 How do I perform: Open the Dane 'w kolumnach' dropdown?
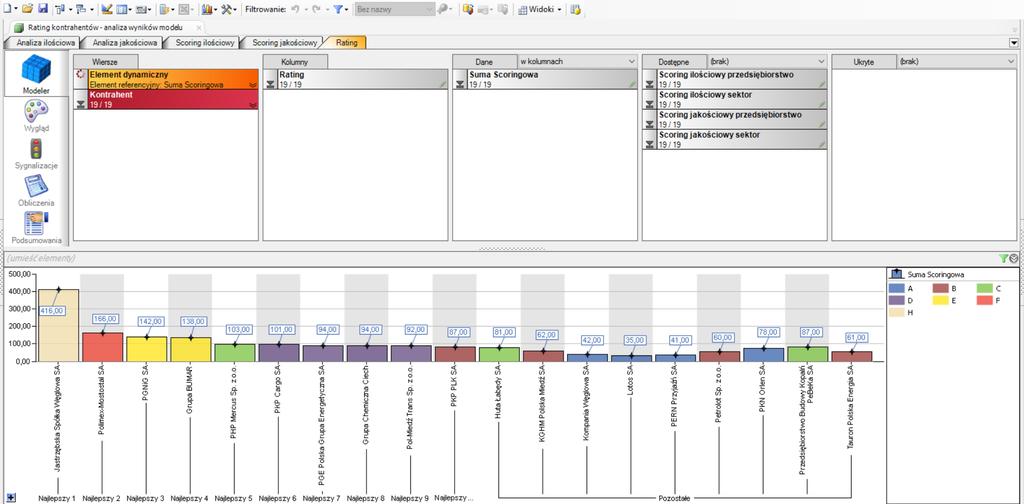pyautogui.click(x=577, y=61)
